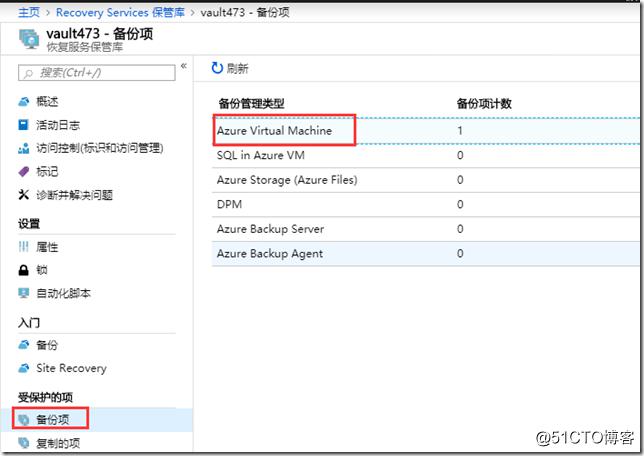Open the DPM backup type row
This screenshot has height=456, width=644.
(426, 205)
